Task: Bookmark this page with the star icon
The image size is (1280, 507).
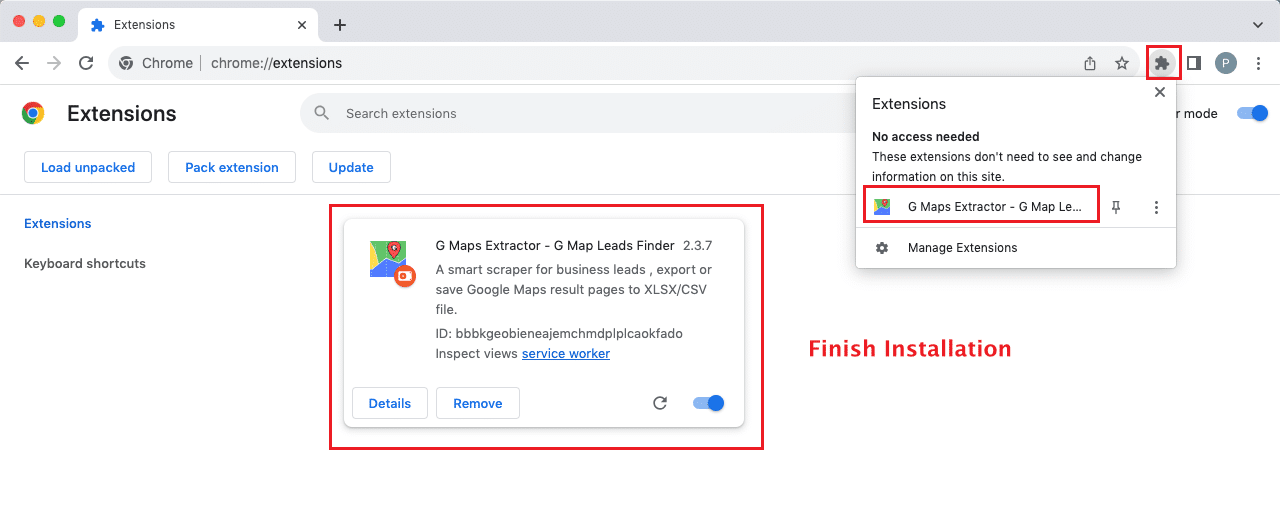Action: coord(1122,63)
